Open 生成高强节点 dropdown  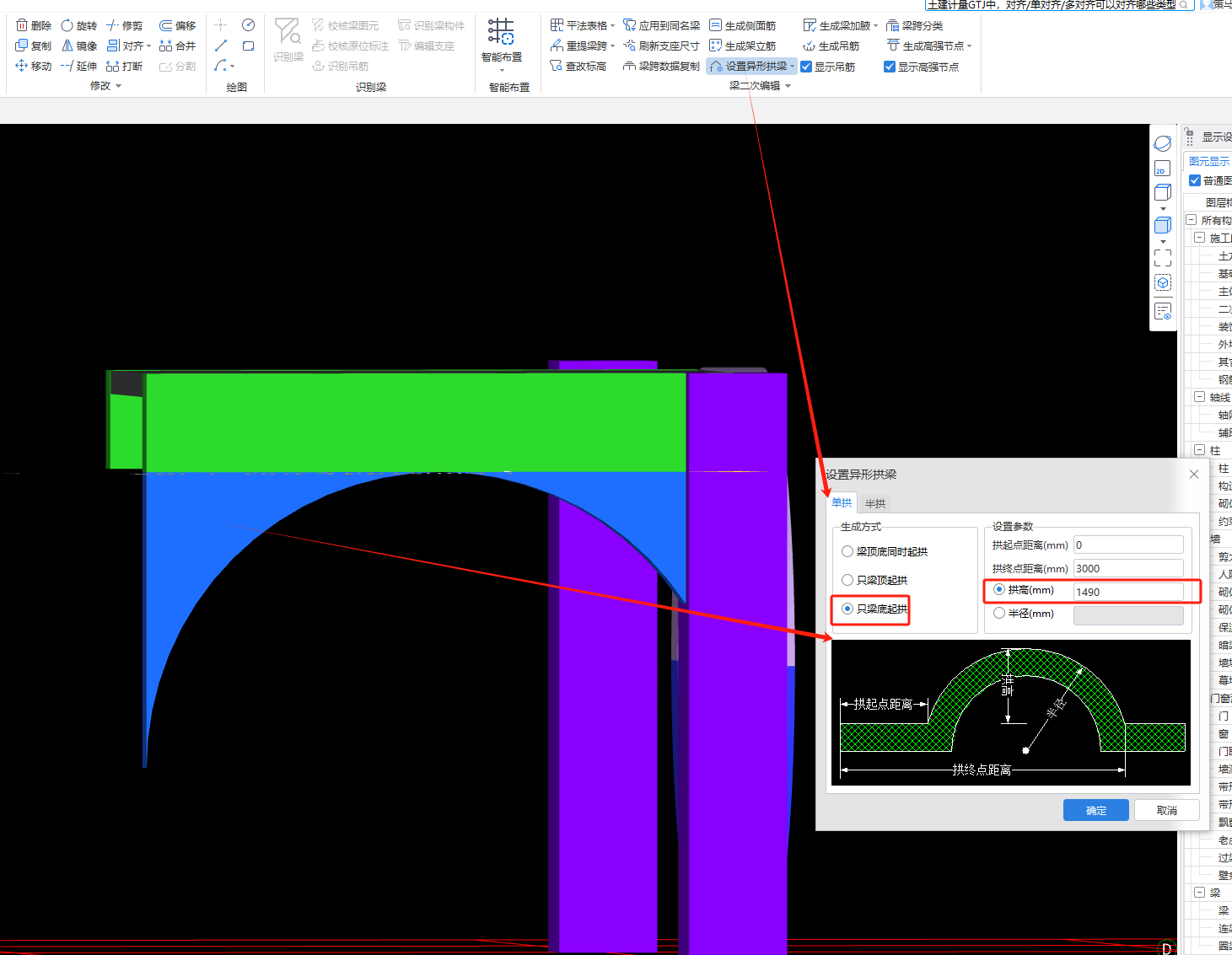pyautogui.click(x=970, y=46)
